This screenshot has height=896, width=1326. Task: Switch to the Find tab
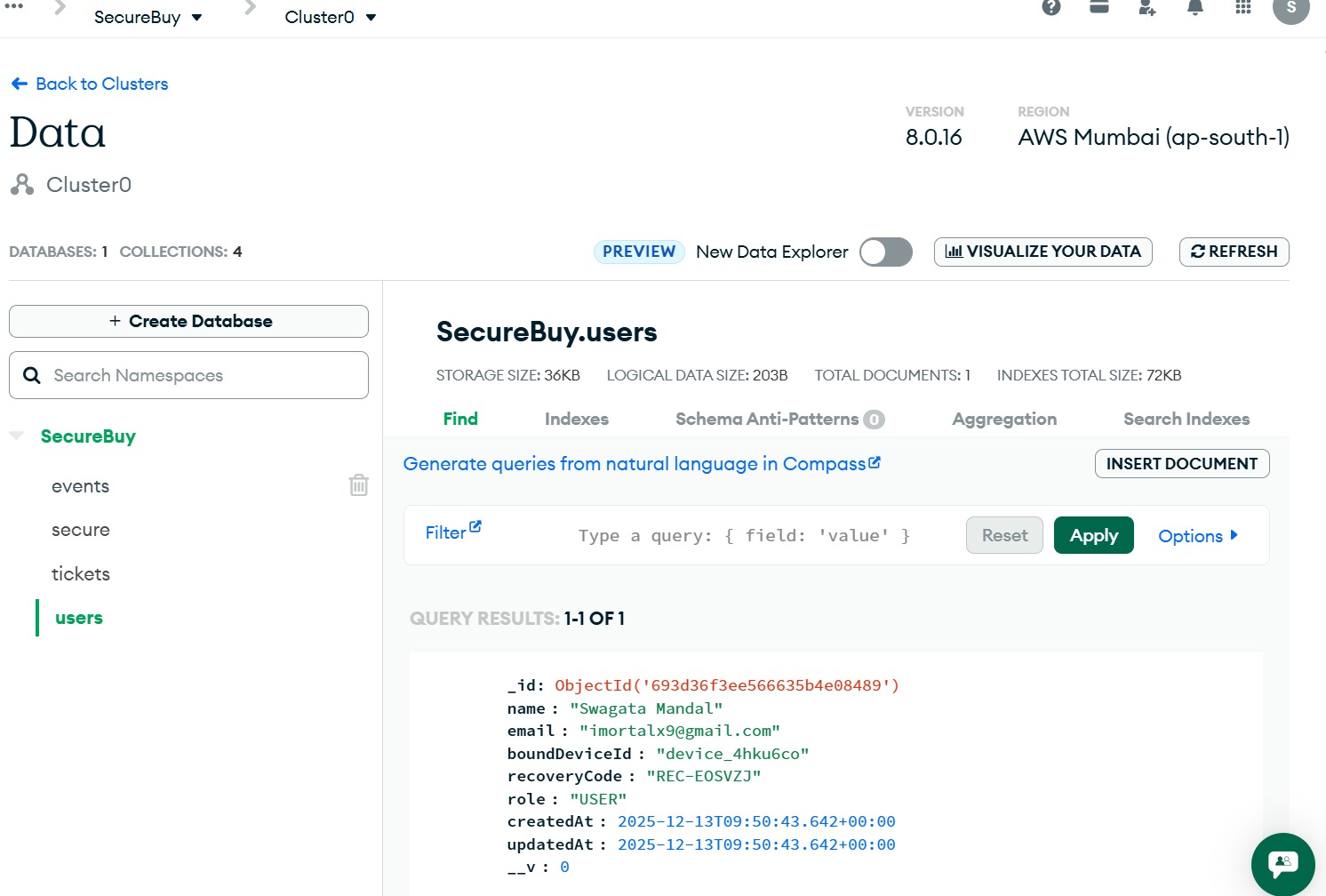[x=460, y=419]
